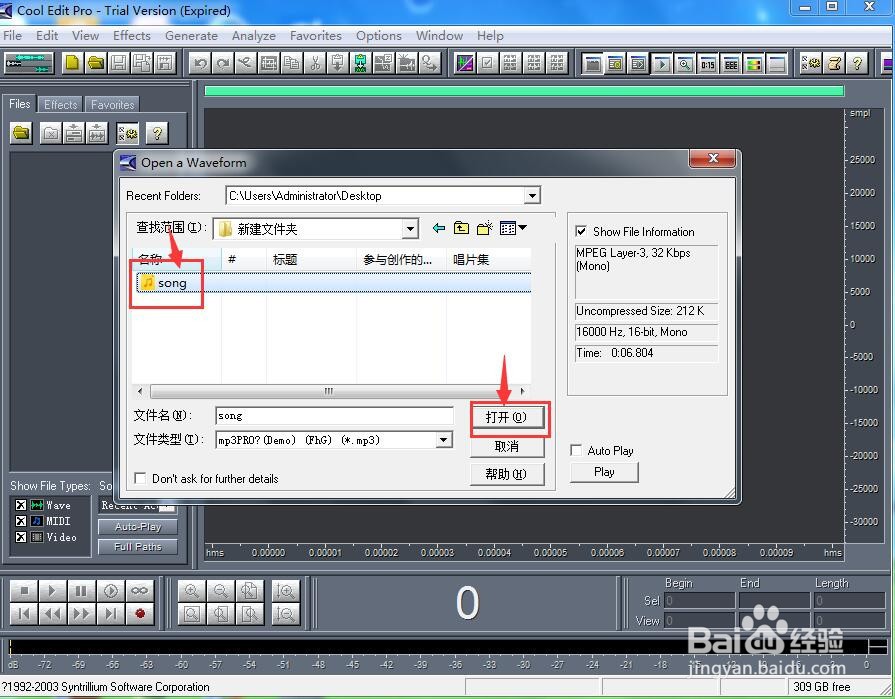Toggle the Wave file type checkbox
Viewport: 895px width, 699px height.
pyautogui.click(x=21, y=505)
